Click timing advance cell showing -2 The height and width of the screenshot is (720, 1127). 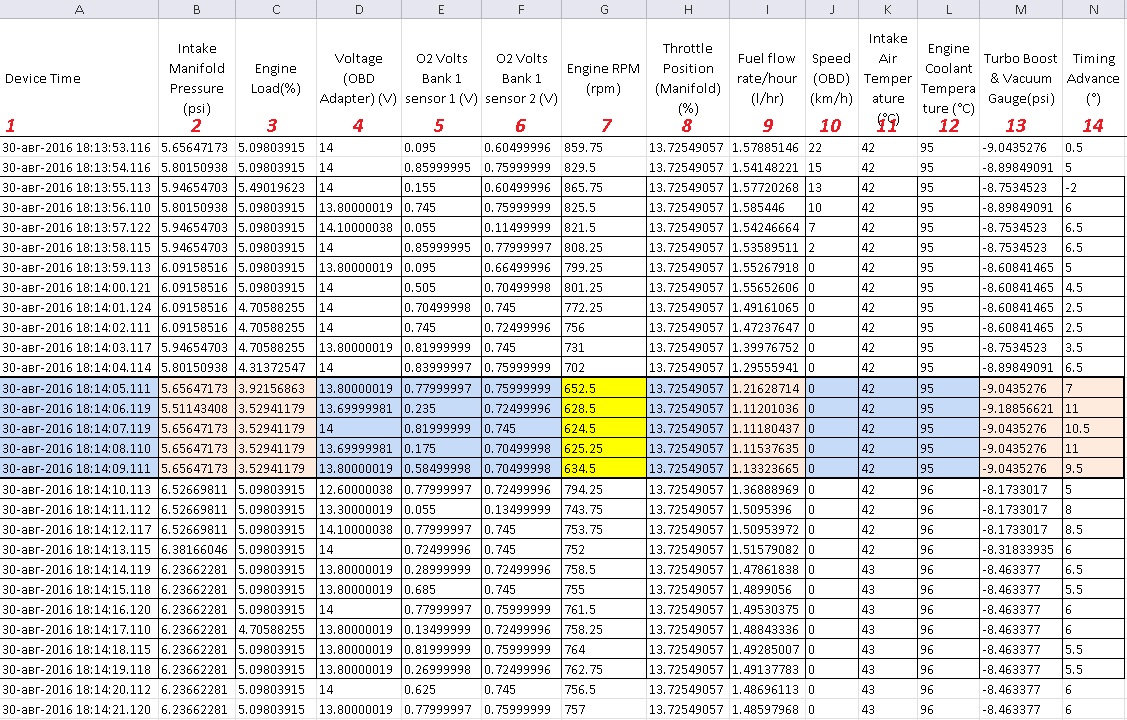[x=1093, y=188]
